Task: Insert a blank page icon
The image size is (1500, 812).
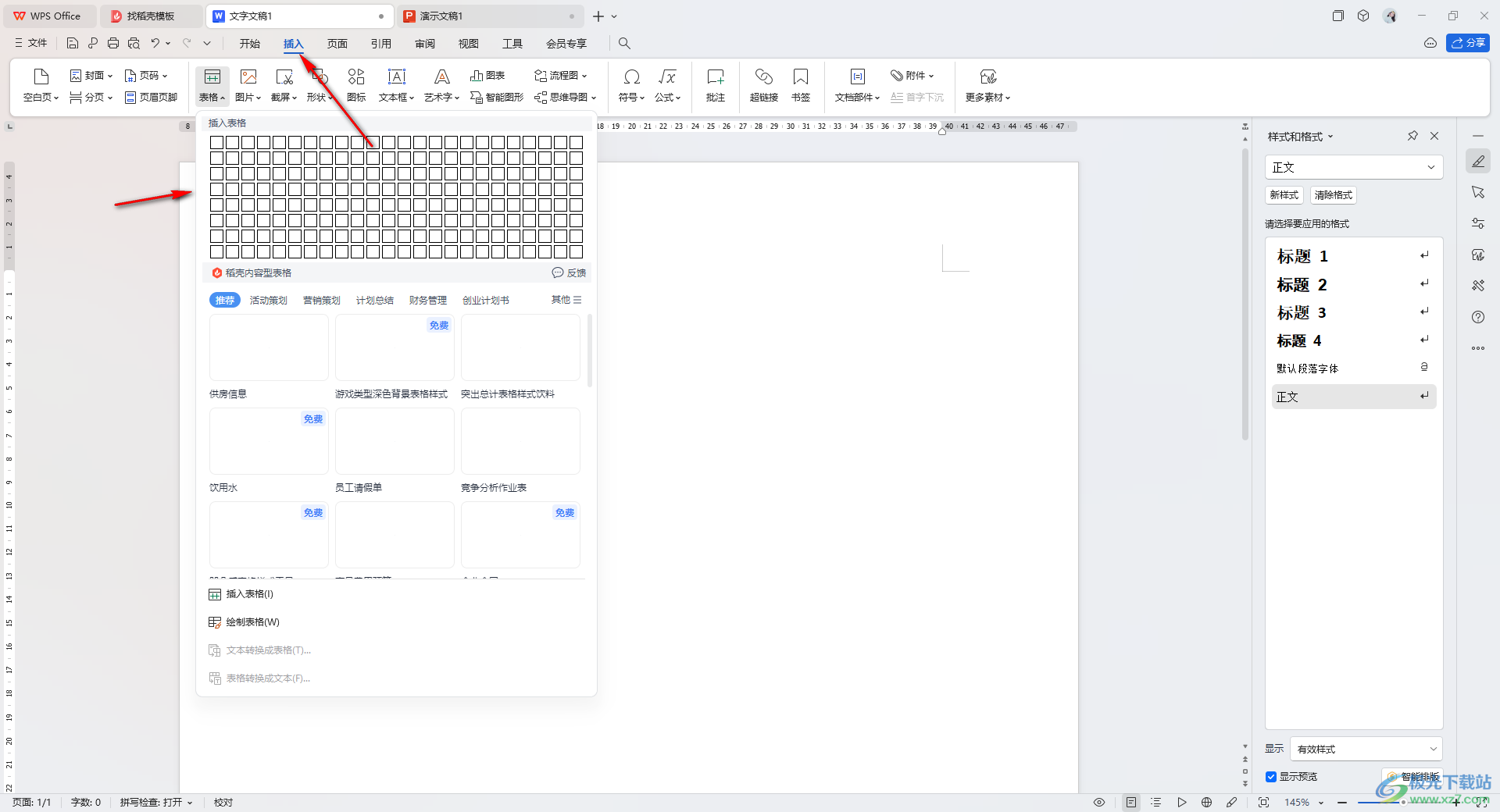Action: point(41,84)
